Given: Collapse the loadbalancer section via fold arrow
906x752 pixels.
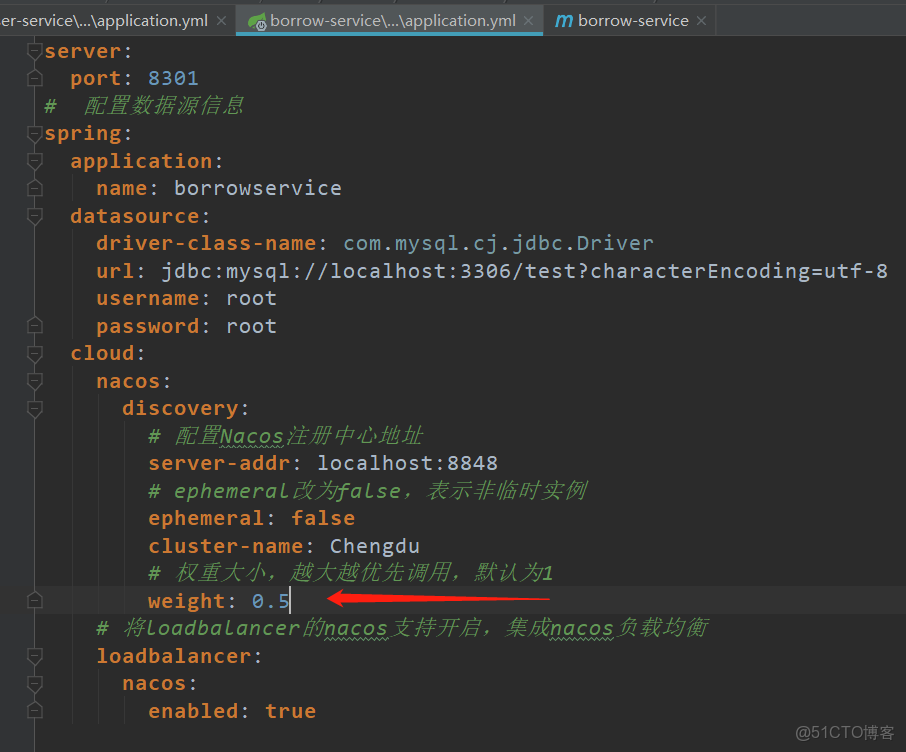Looking at the screenshot, I should tap(34, 655).
